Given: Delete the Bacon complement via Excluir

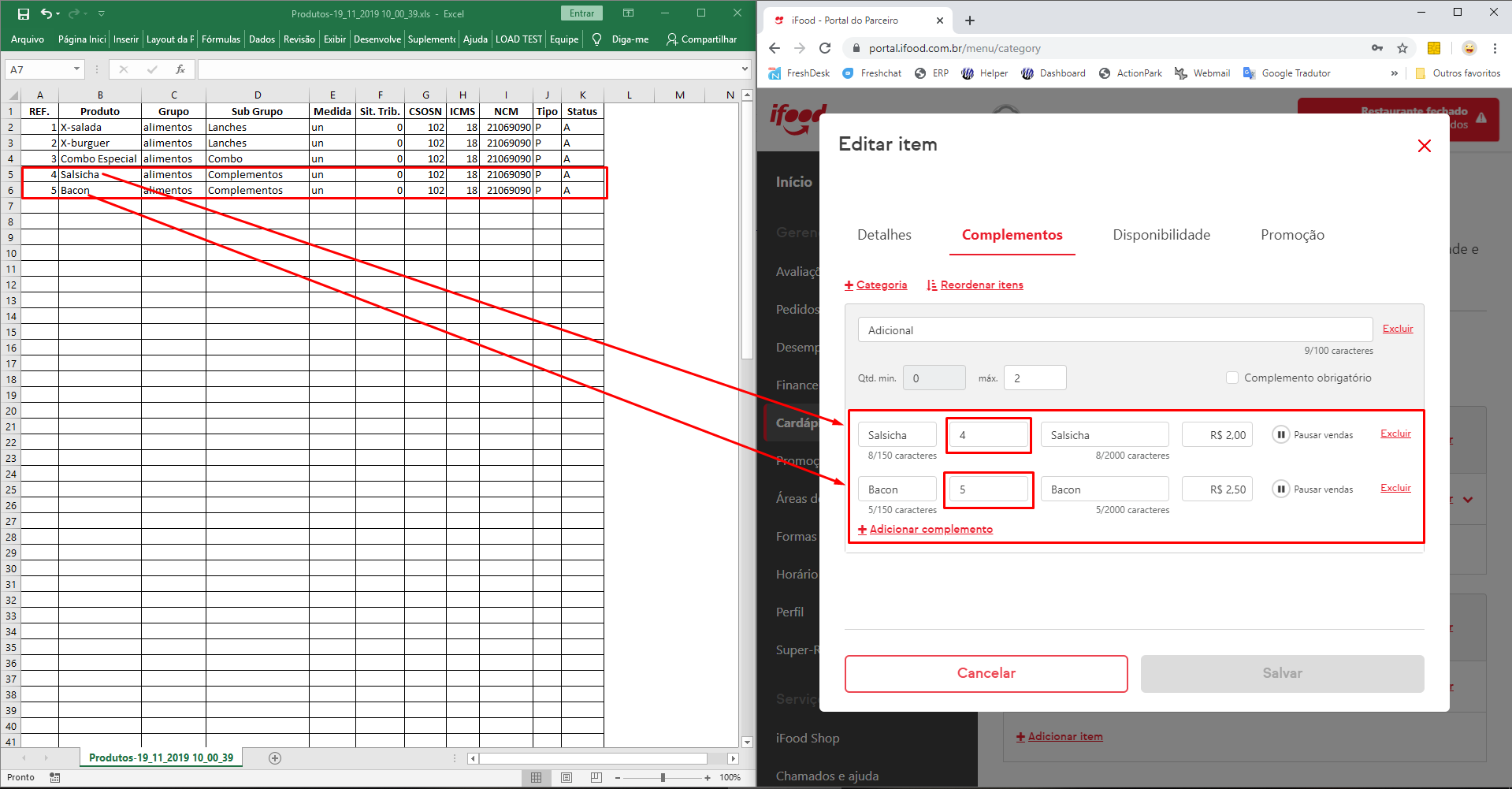Looking at the screenshot, I should click(1395, 488).
